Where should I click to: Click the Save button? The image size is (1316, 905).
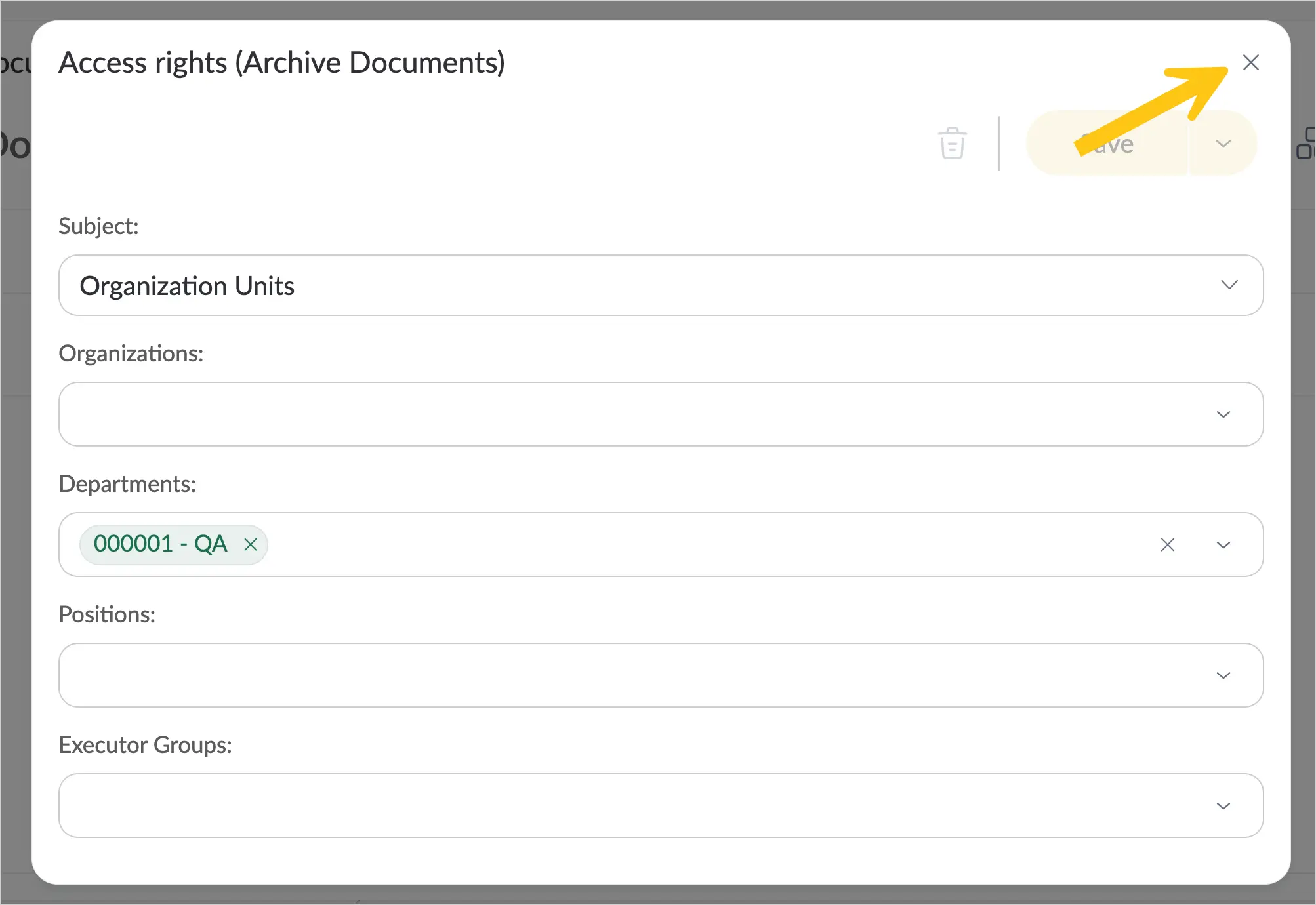(x=1107, y=144)
